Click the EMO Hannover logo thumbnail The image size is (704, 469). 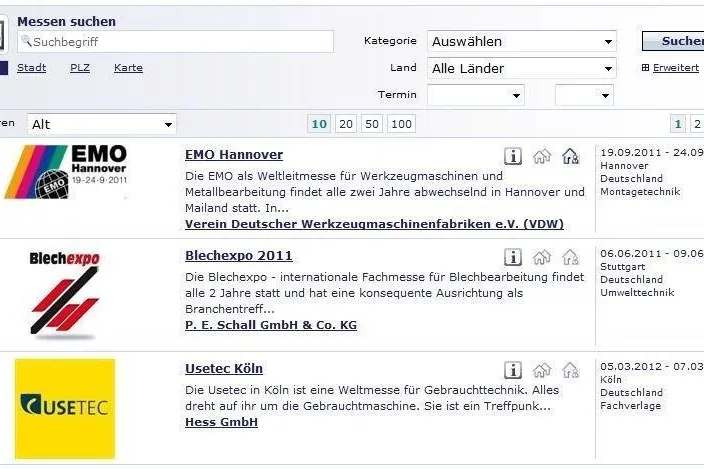click(x=66, y=171)
